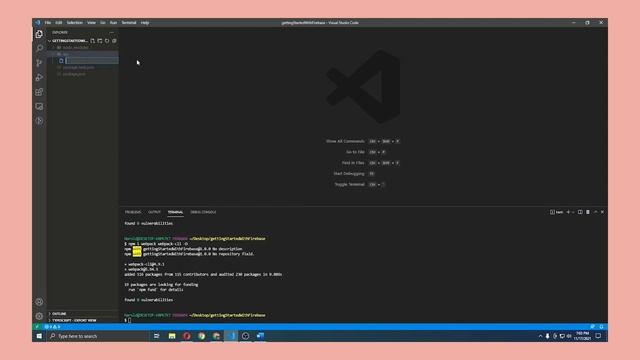This screenshot has height=360, width=640.
Task: Open File Explorer from the taskbar
Action: click(x=172, y=336)
